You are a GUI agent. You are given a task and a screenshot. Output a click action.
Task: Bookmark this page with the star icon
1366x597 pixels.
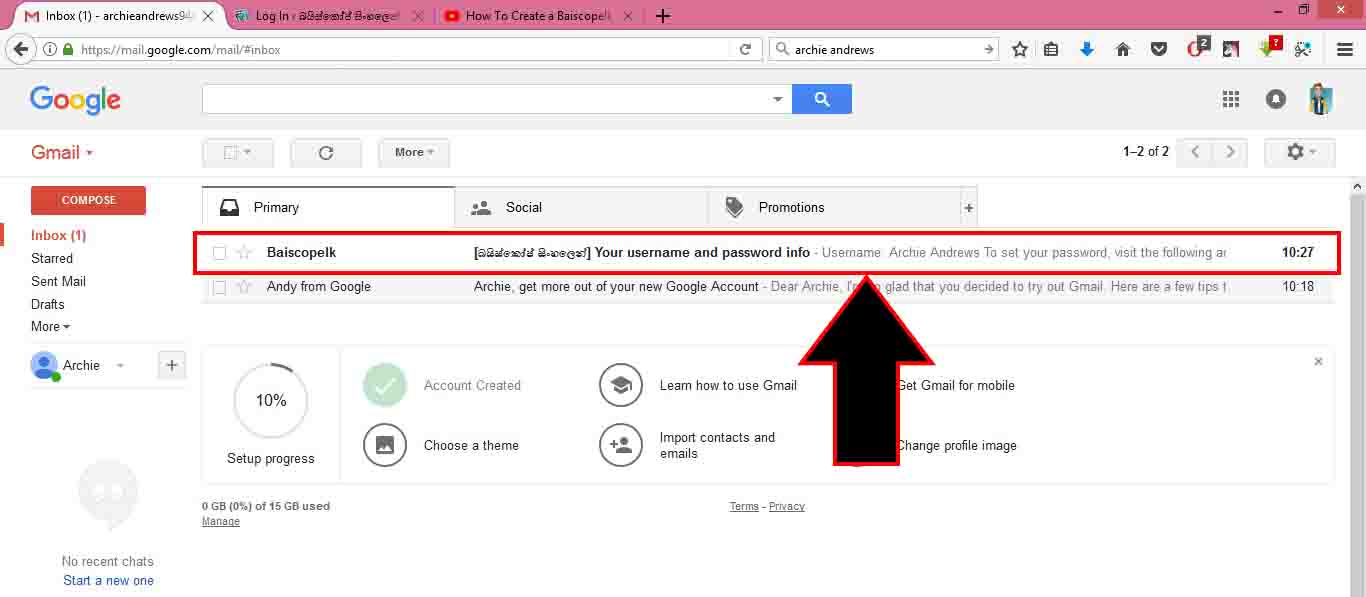pos(1020,49)
